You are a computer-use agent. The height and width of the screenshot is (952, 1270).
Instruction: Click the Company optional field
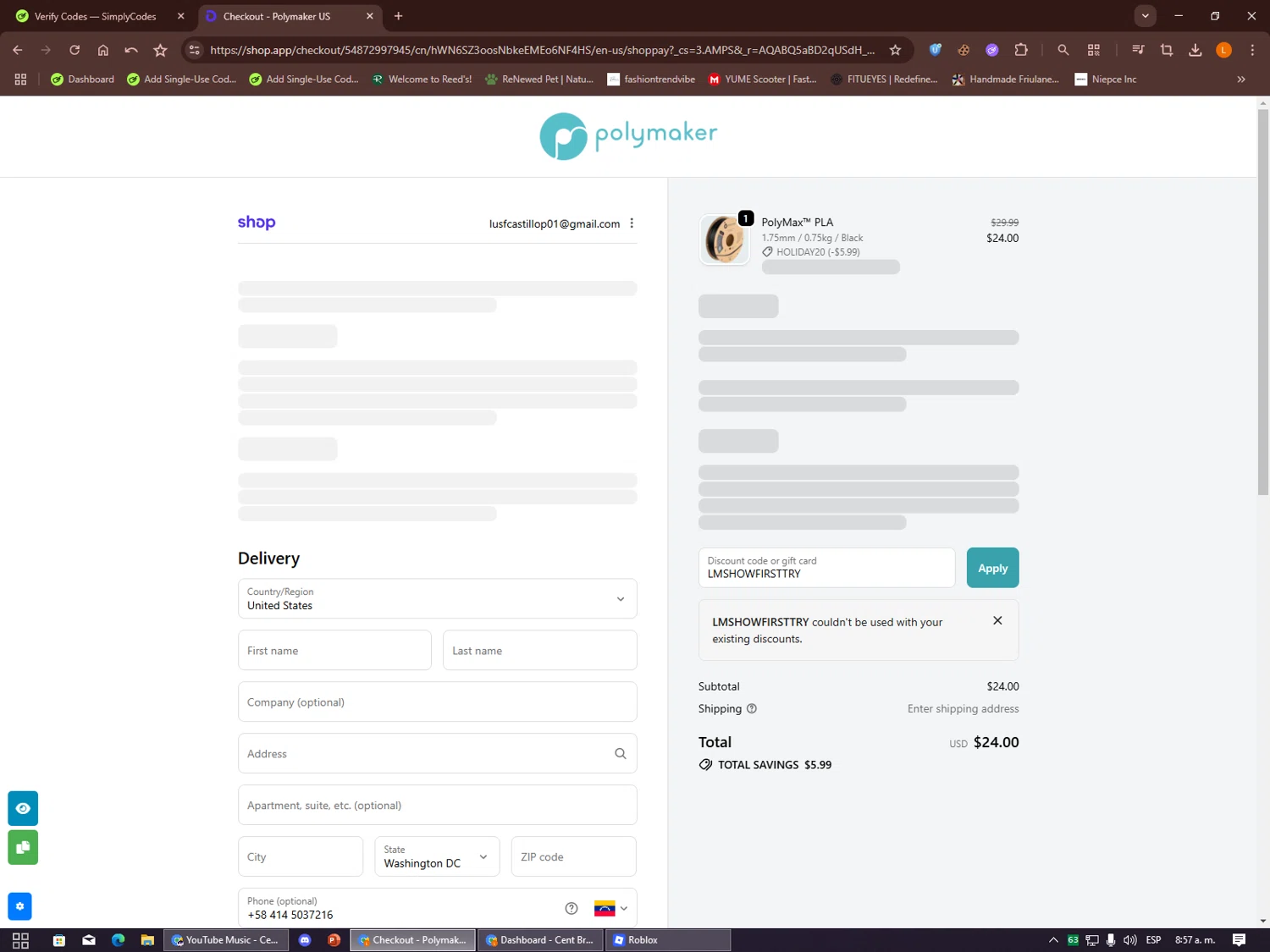point(437,702)
